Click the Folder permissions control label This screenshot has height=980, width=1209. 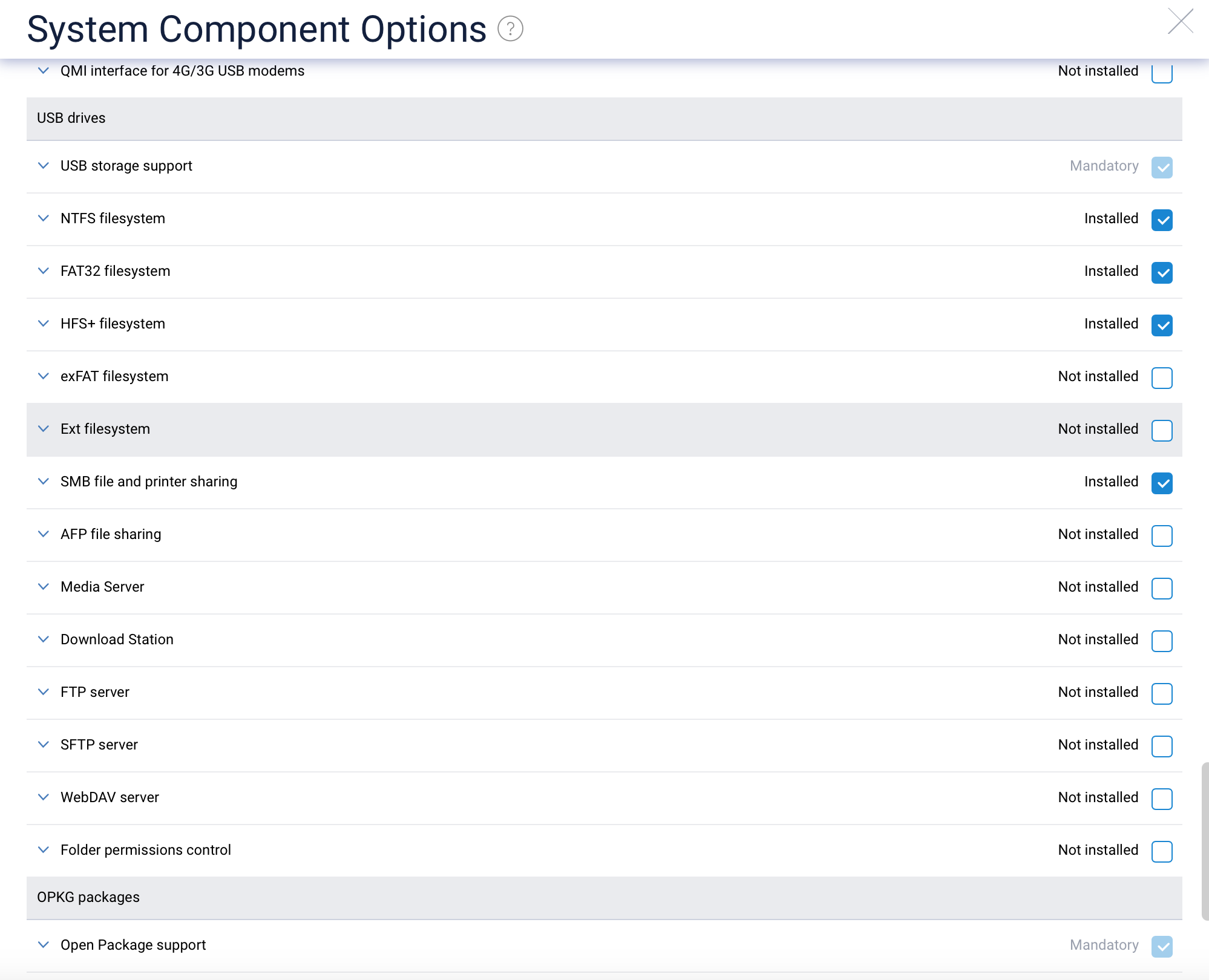(146, 850)
